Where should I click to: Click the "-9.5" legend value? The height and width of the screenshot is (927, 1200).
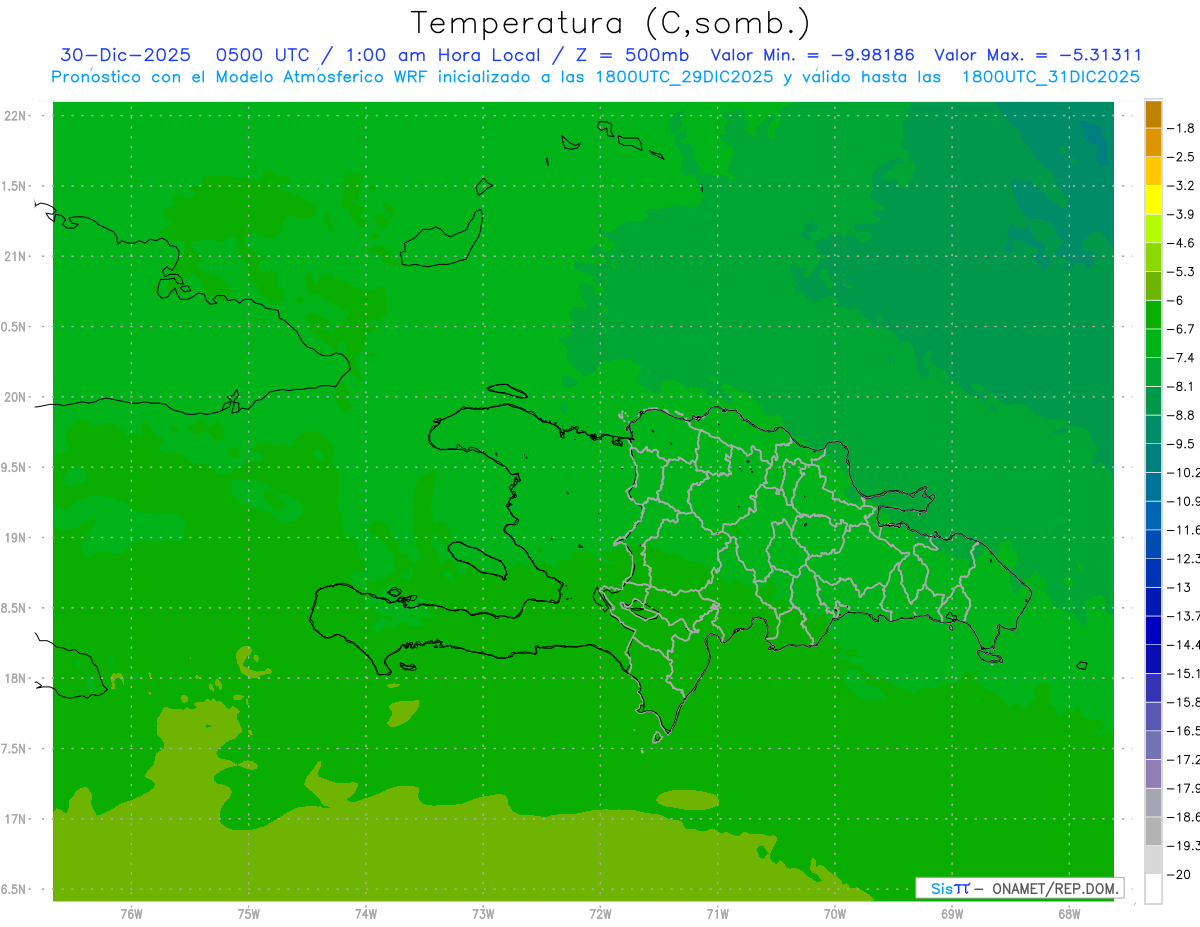click(1181, 444)
